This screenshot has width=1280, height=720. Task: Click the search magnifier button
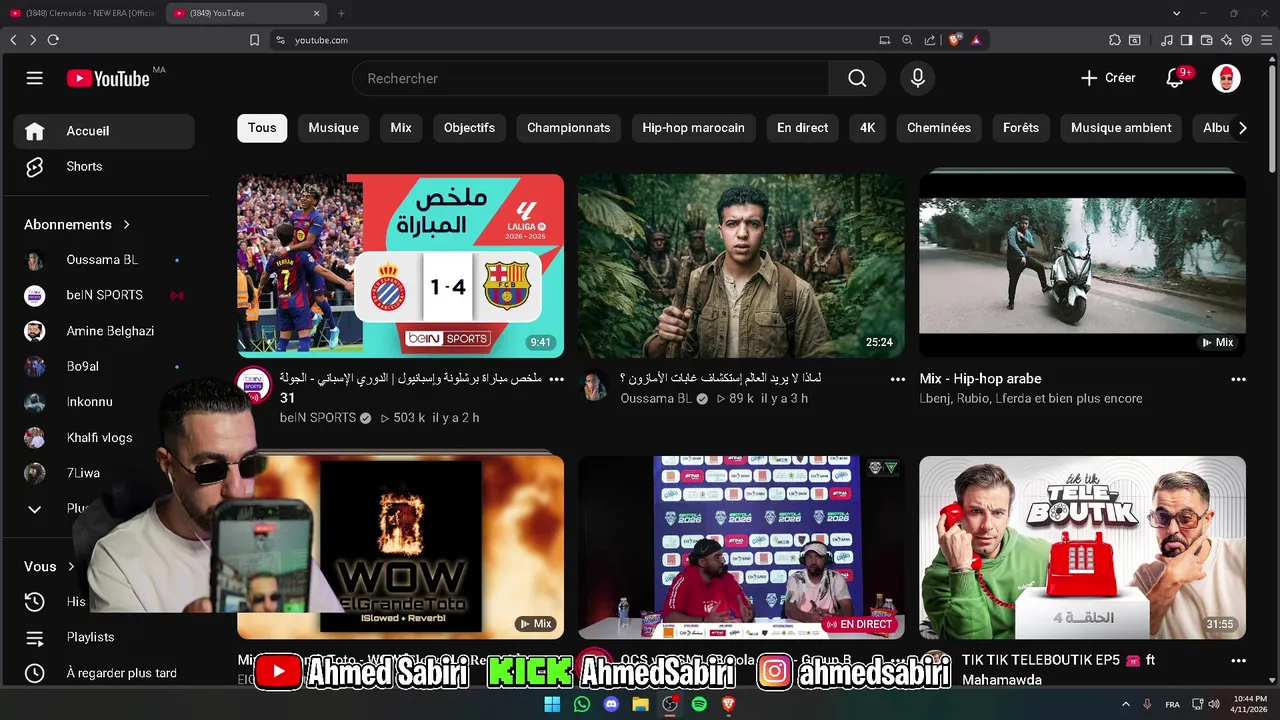click(857, 78)
